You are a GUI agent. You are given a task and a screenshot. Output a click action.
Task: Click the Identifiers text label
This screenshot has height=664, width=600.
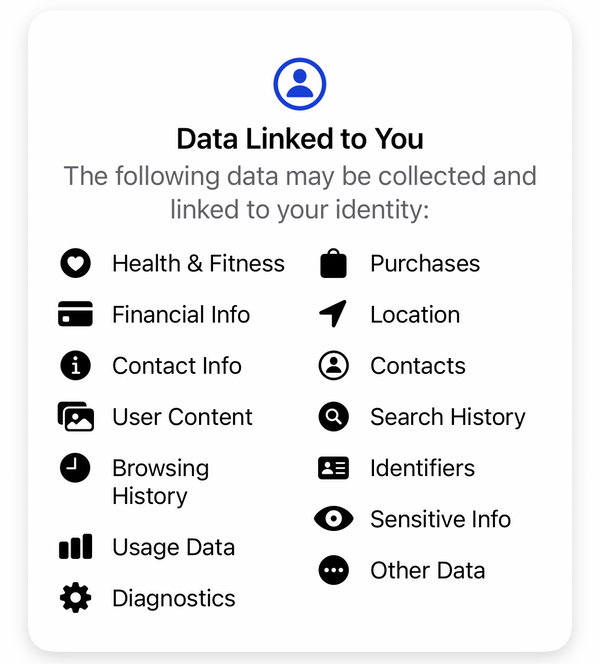[423, 468]
